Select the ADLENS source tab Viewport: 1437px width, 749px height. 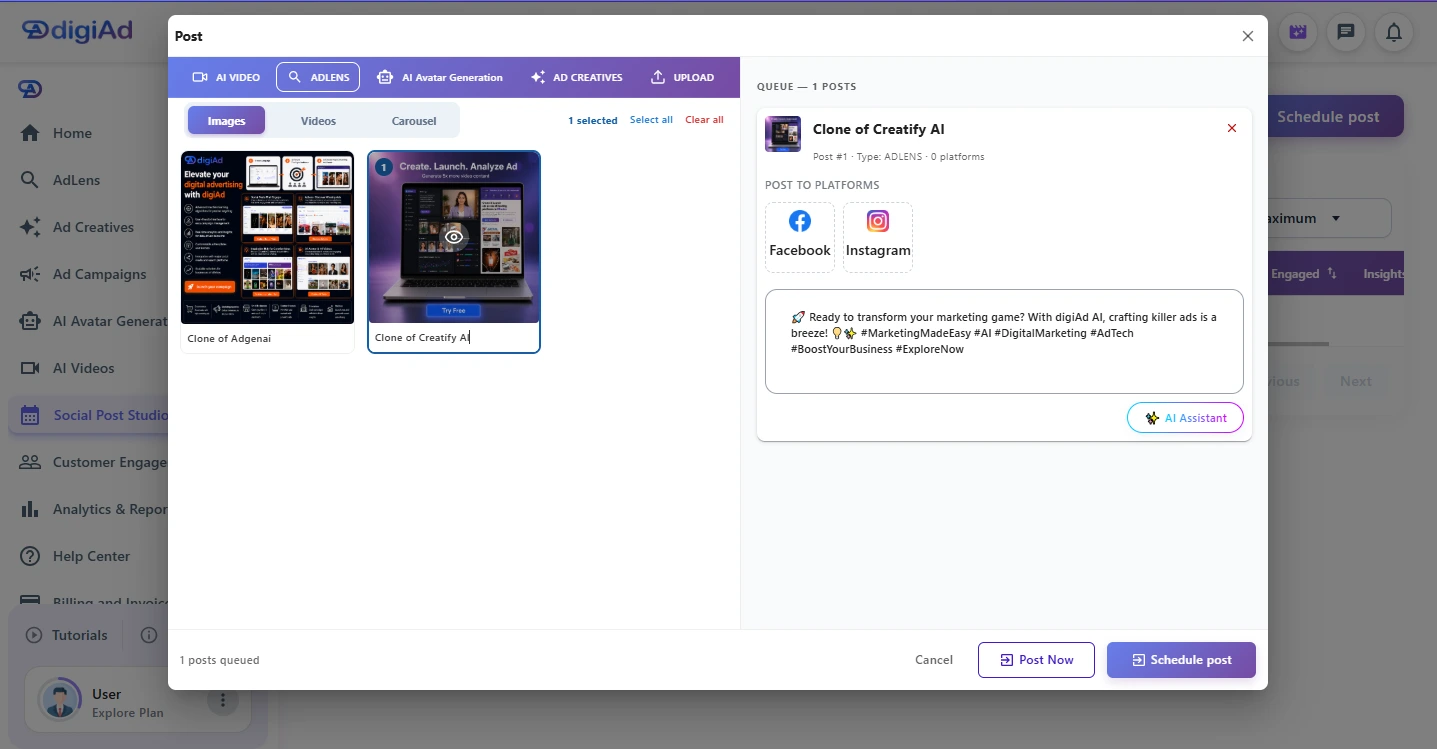pyautogui.click(x=318, y=77)
